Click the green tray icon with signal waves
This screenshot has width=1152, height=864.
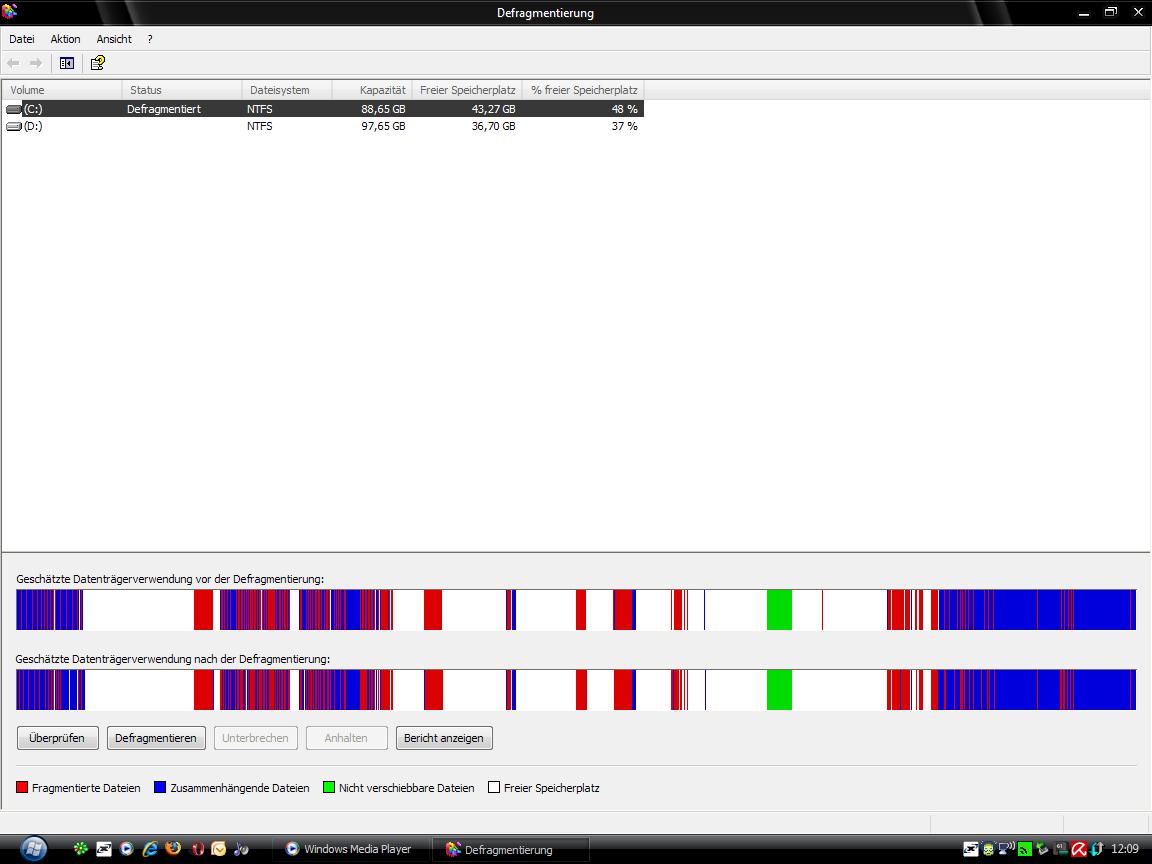1024,849
